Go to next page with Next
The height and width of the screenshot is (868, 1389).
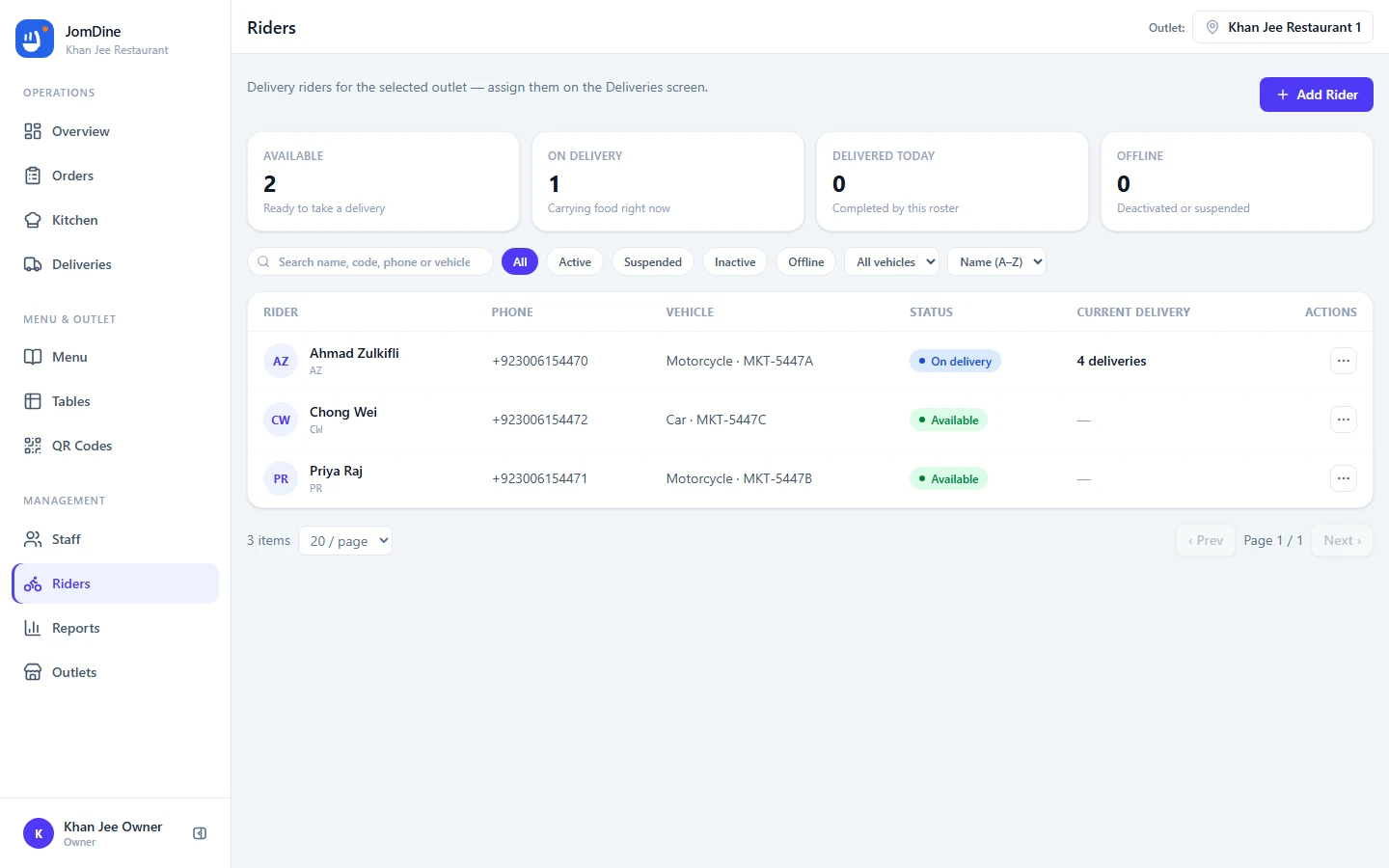point(1342,541)
